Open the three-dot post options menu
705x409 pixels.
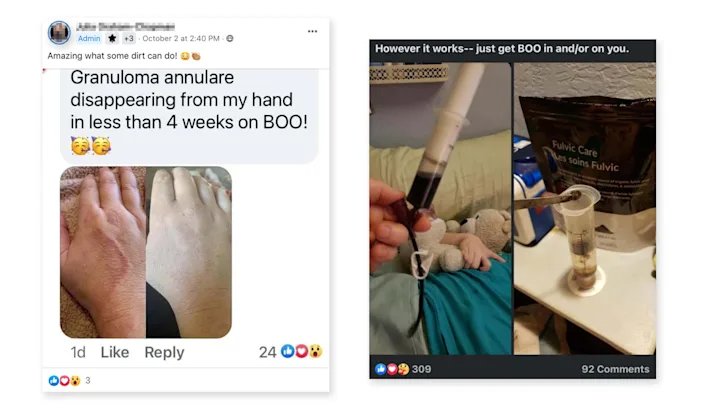(x=312, y=31)
